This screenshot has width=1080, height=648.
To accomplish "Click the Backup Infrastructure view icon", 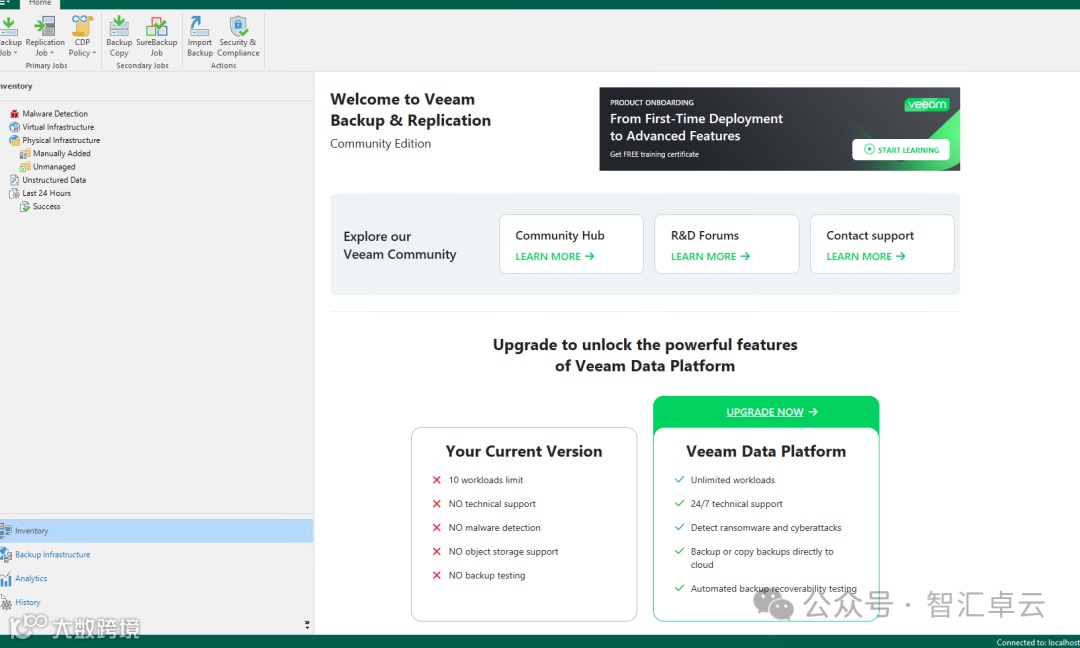I will coord(6,554).
